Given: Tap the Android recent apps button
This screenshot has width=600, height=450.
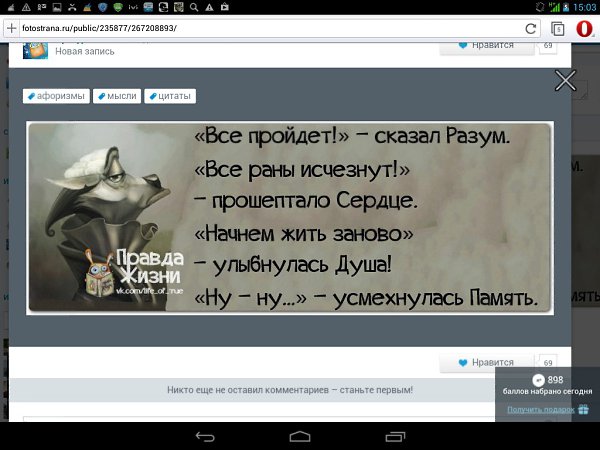Looking at the screenshot, I should 394,436.
